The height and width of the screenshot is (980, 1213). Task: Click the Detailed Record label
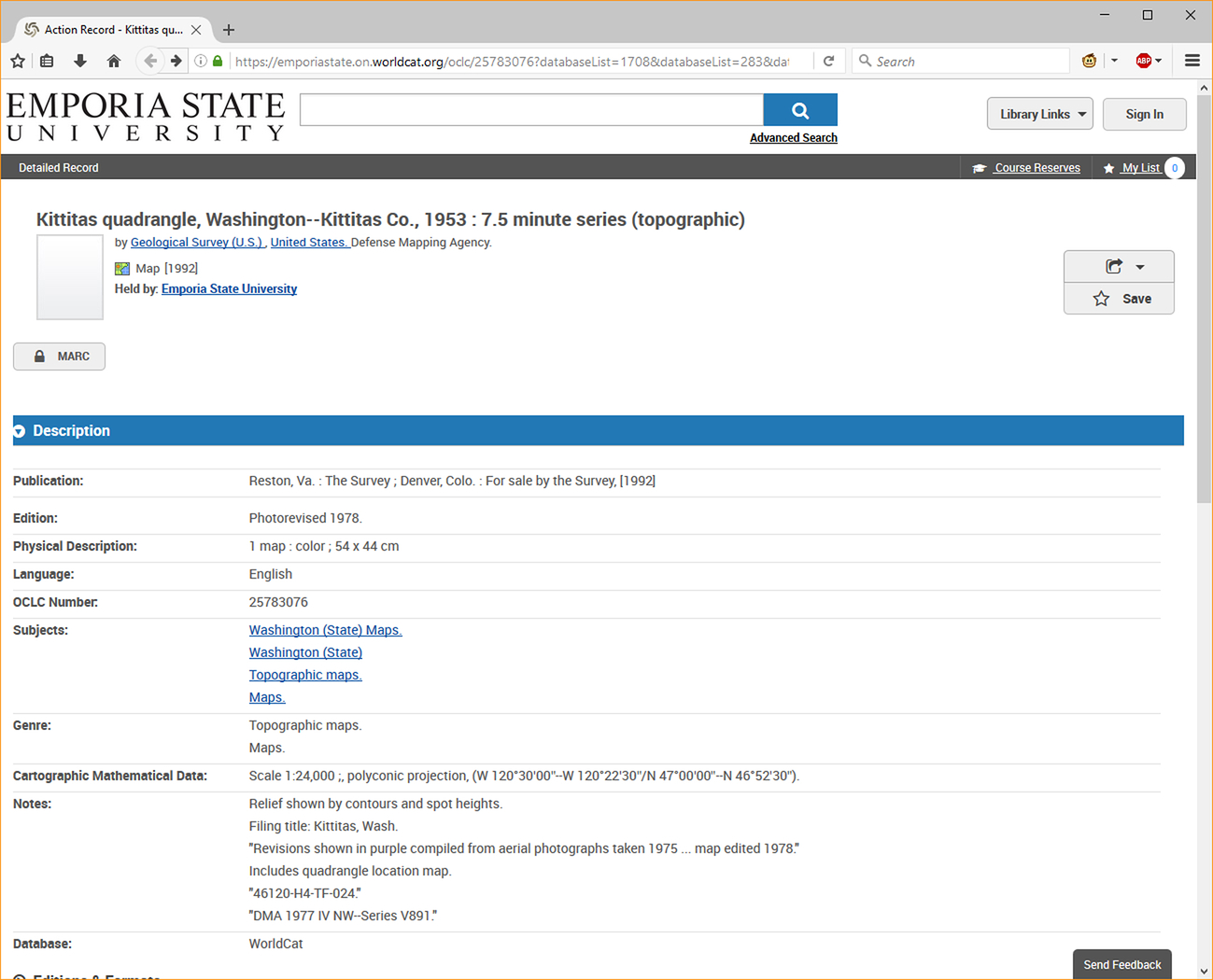[x=59, y=168]
